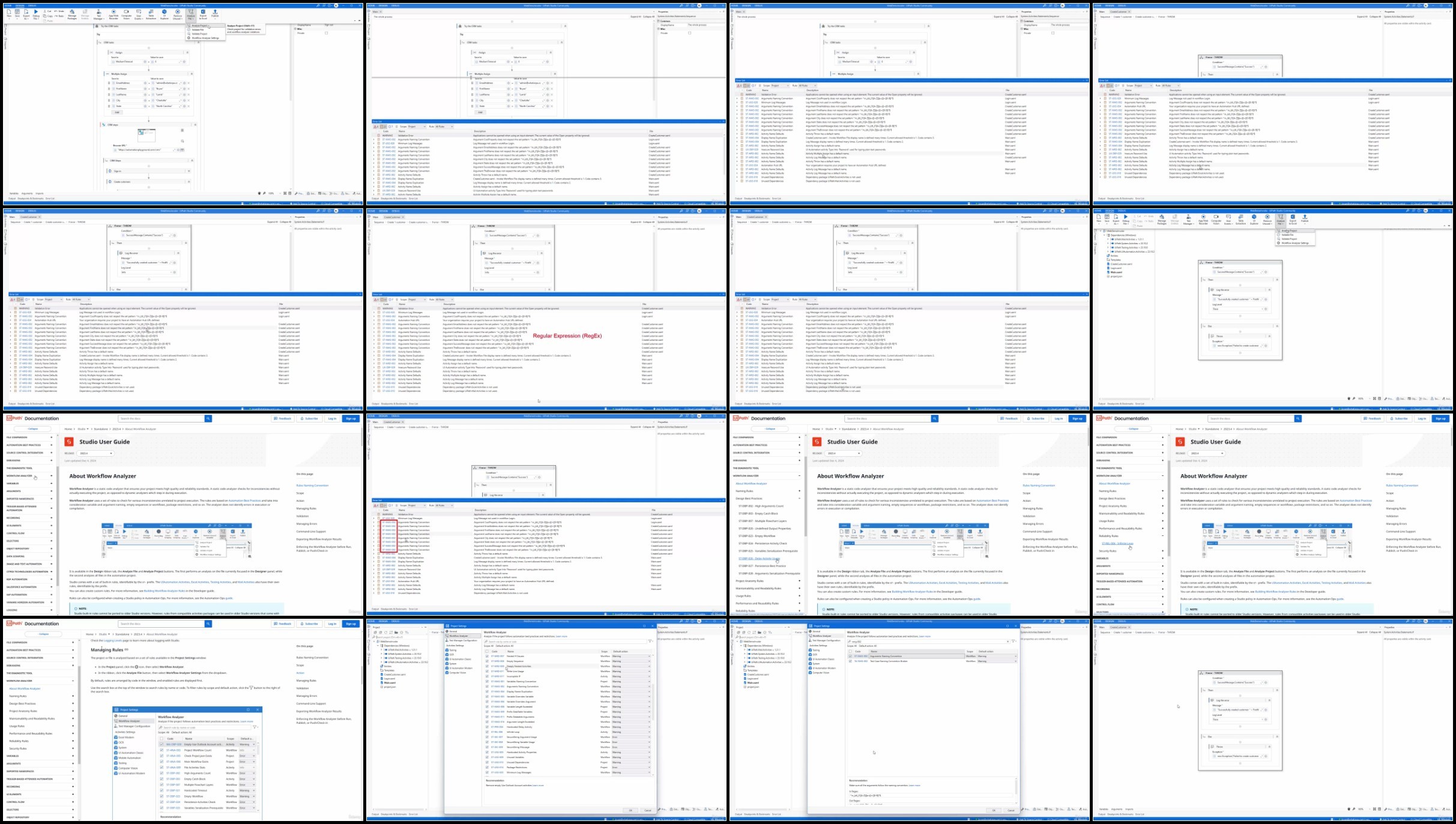Expand SAP AUTOMATION in the docs sidebar
1456x824 pixels.
pos(52,595)
